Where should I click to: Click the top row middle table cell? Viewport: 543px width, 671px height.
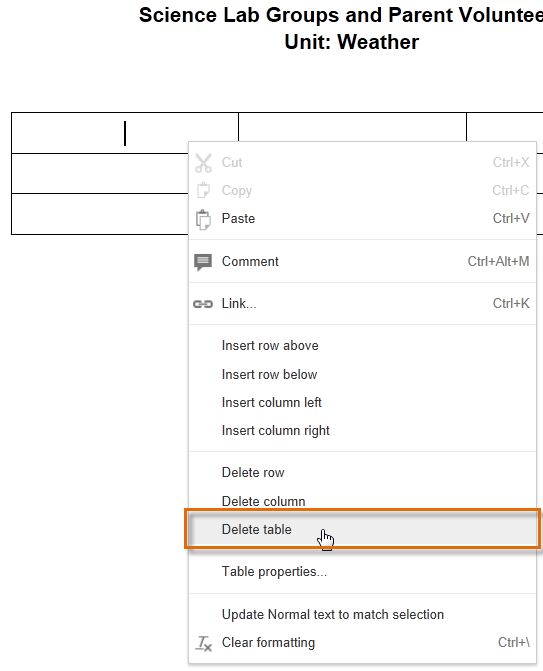[352, 127]
